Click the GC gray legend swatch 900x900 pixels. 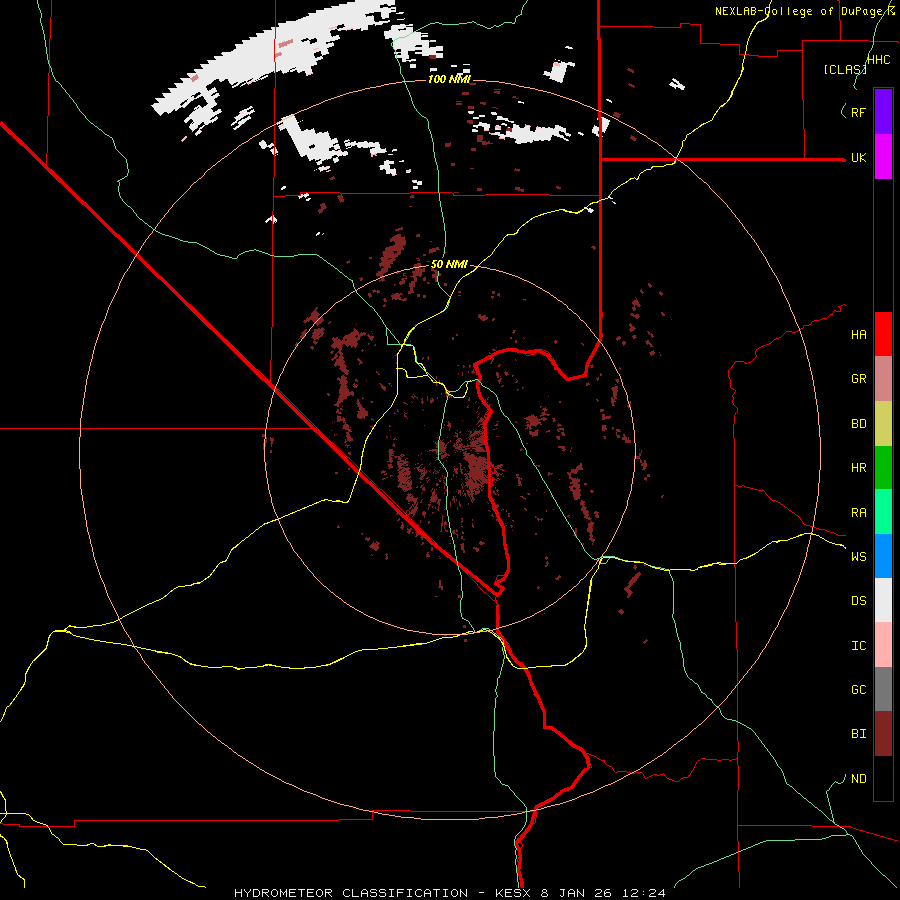point(883,689)
